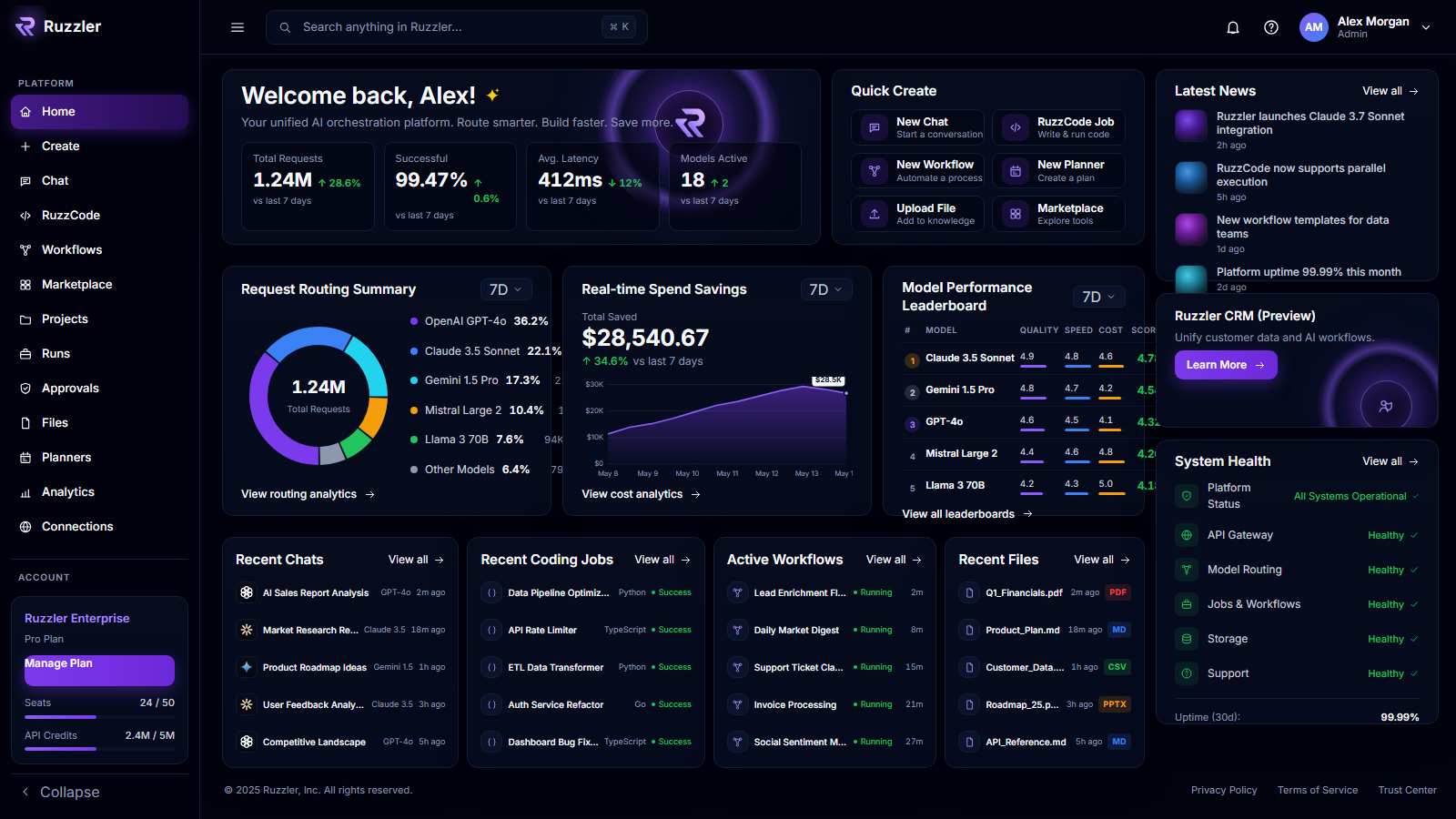Open the Real-time Spend Savings 7D dropdown
Viewport: 1456px width, 819px height.
[x=826, y=289]
